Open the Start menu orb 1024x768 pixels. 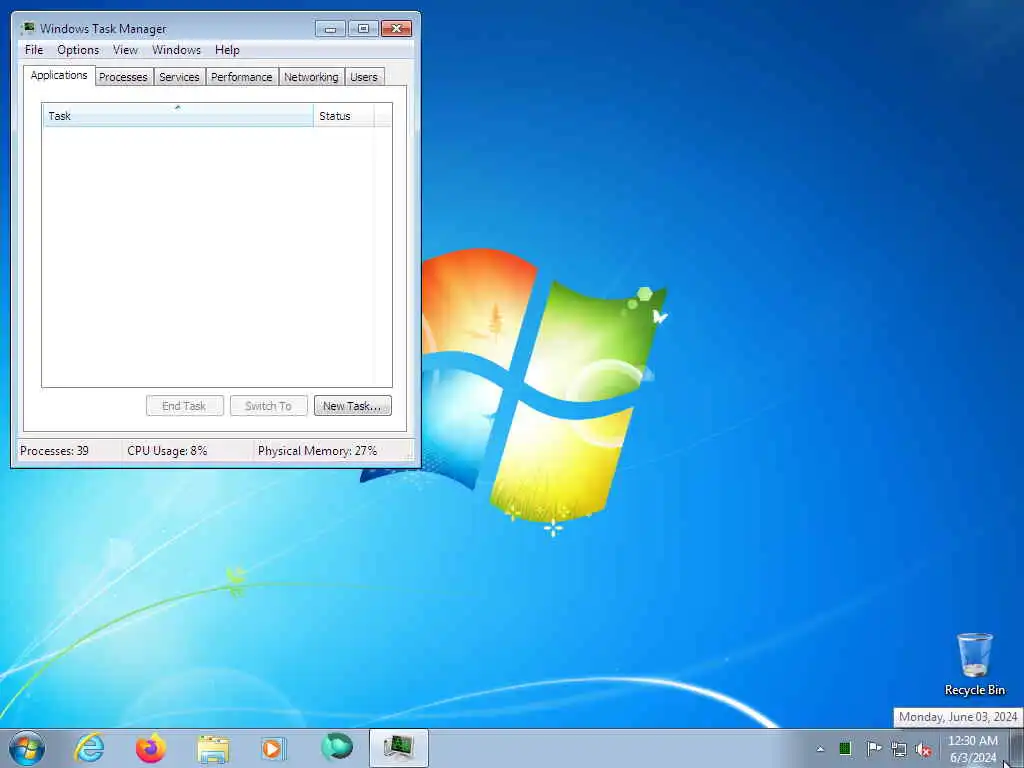(27, 748)
